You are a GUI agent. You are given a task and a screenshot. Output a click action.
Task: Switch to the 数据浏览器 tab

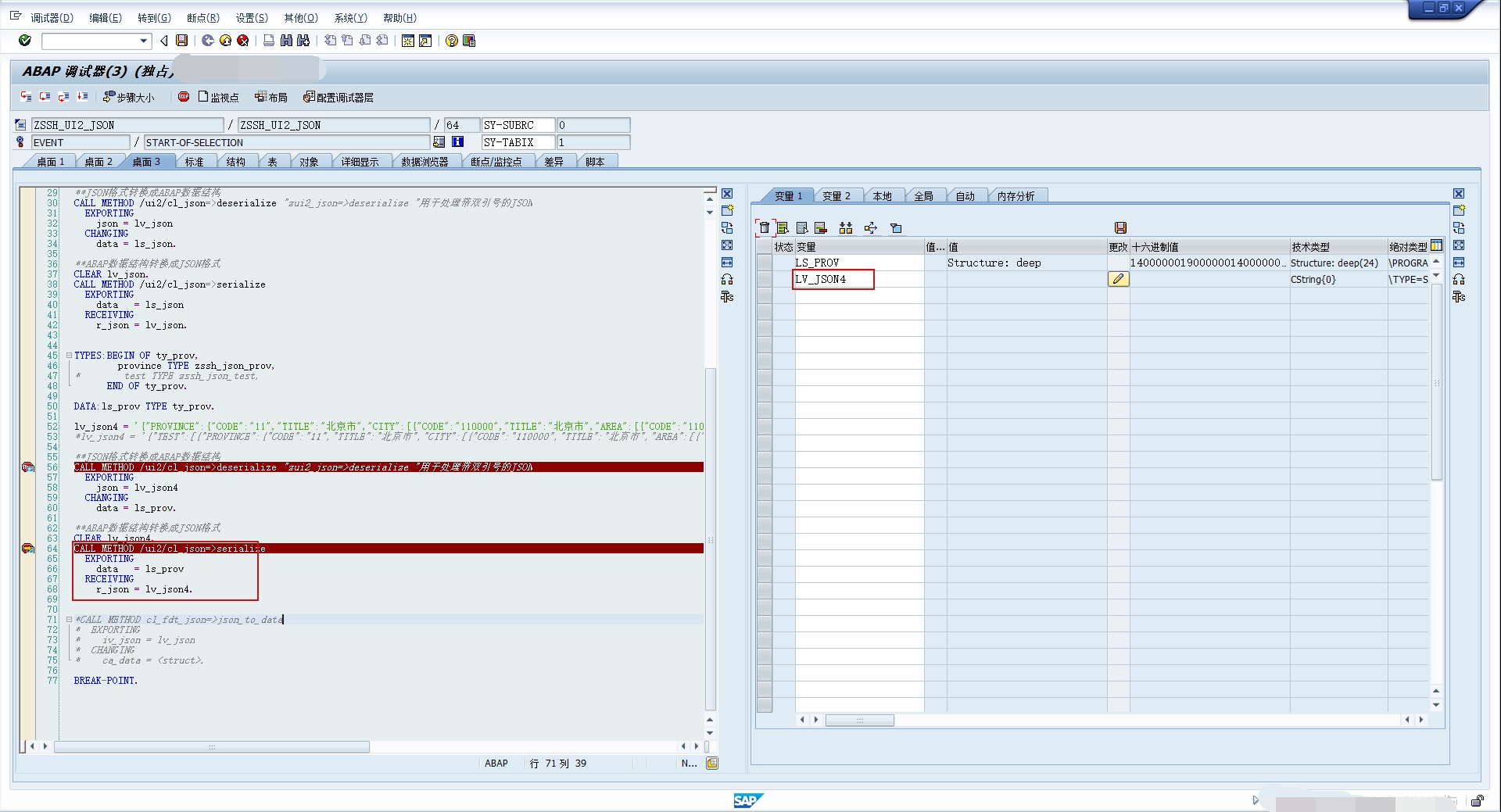pos(425,162)
